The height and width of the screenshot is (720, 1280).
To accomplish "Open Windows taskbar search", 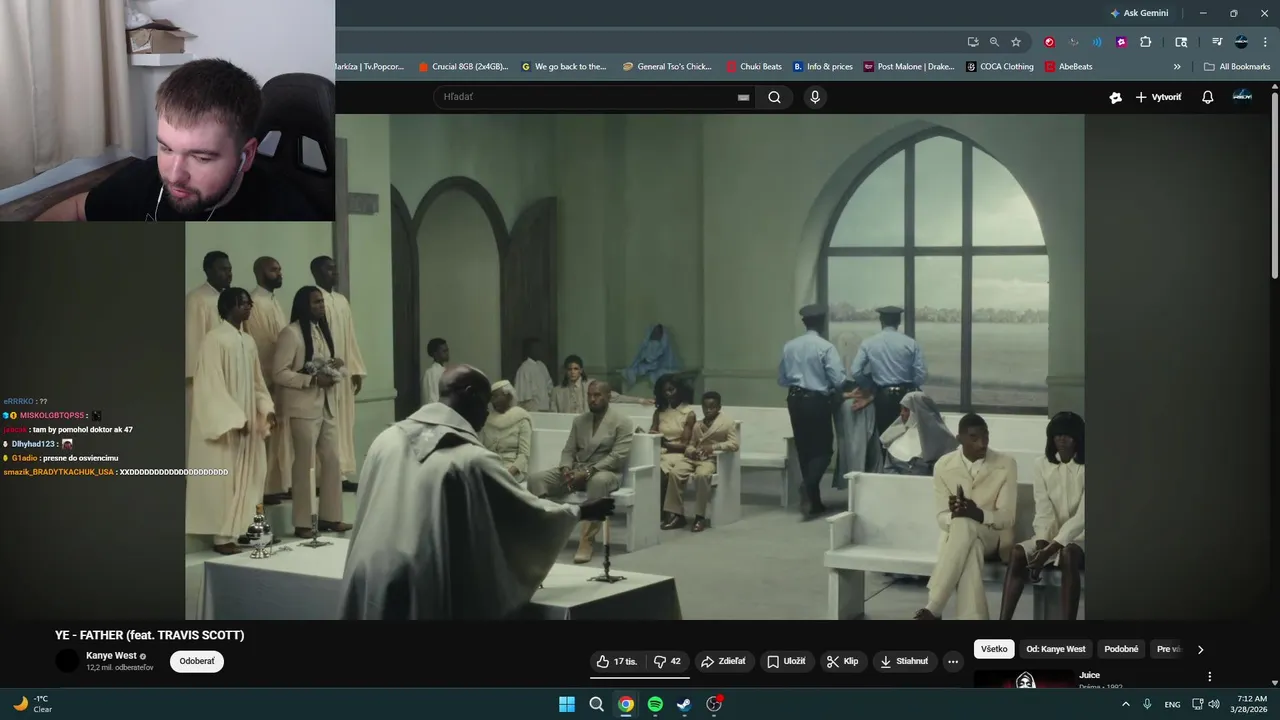I will click(596, 704).
